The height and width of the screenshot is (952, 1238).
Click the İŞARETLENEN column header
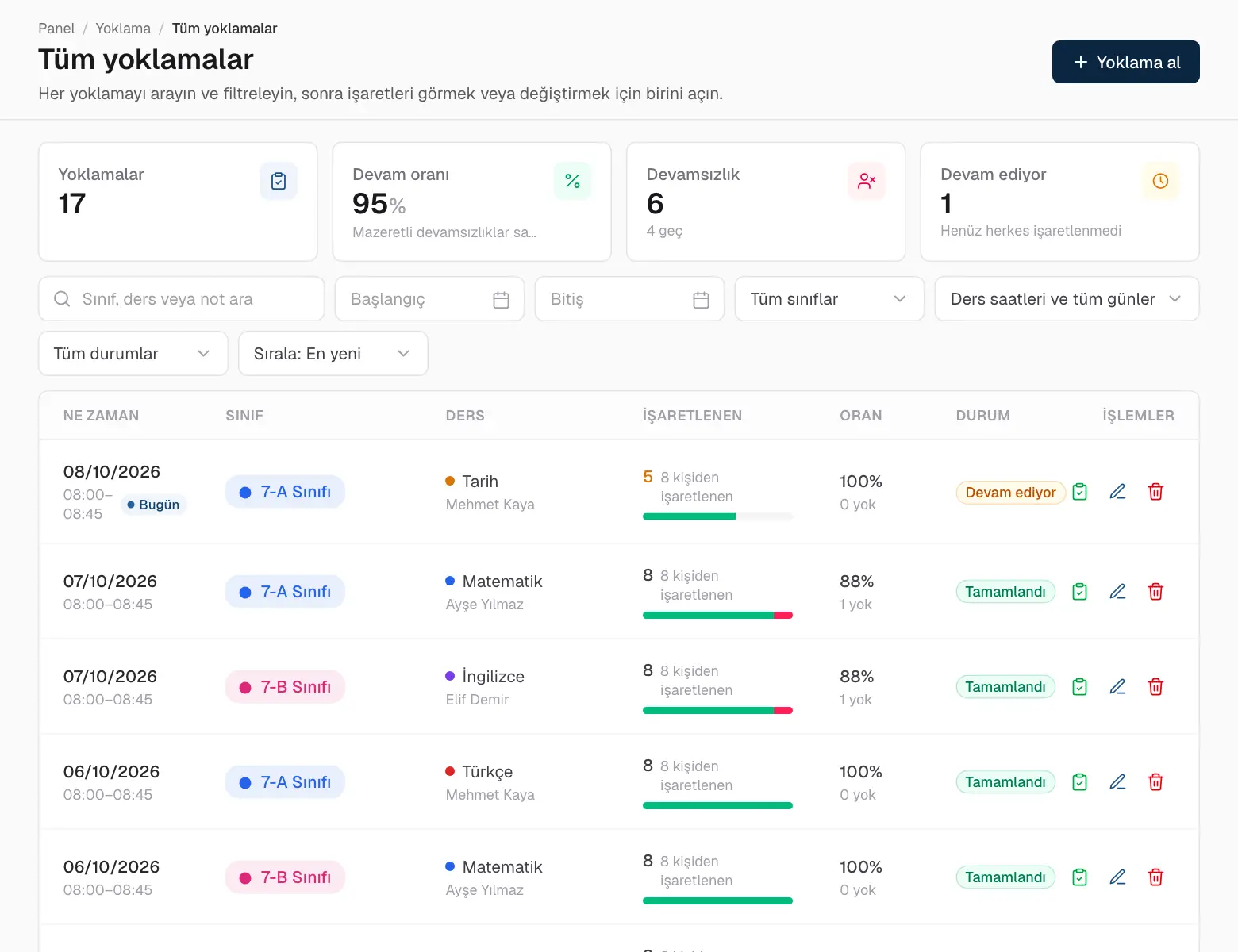[692, 416]
